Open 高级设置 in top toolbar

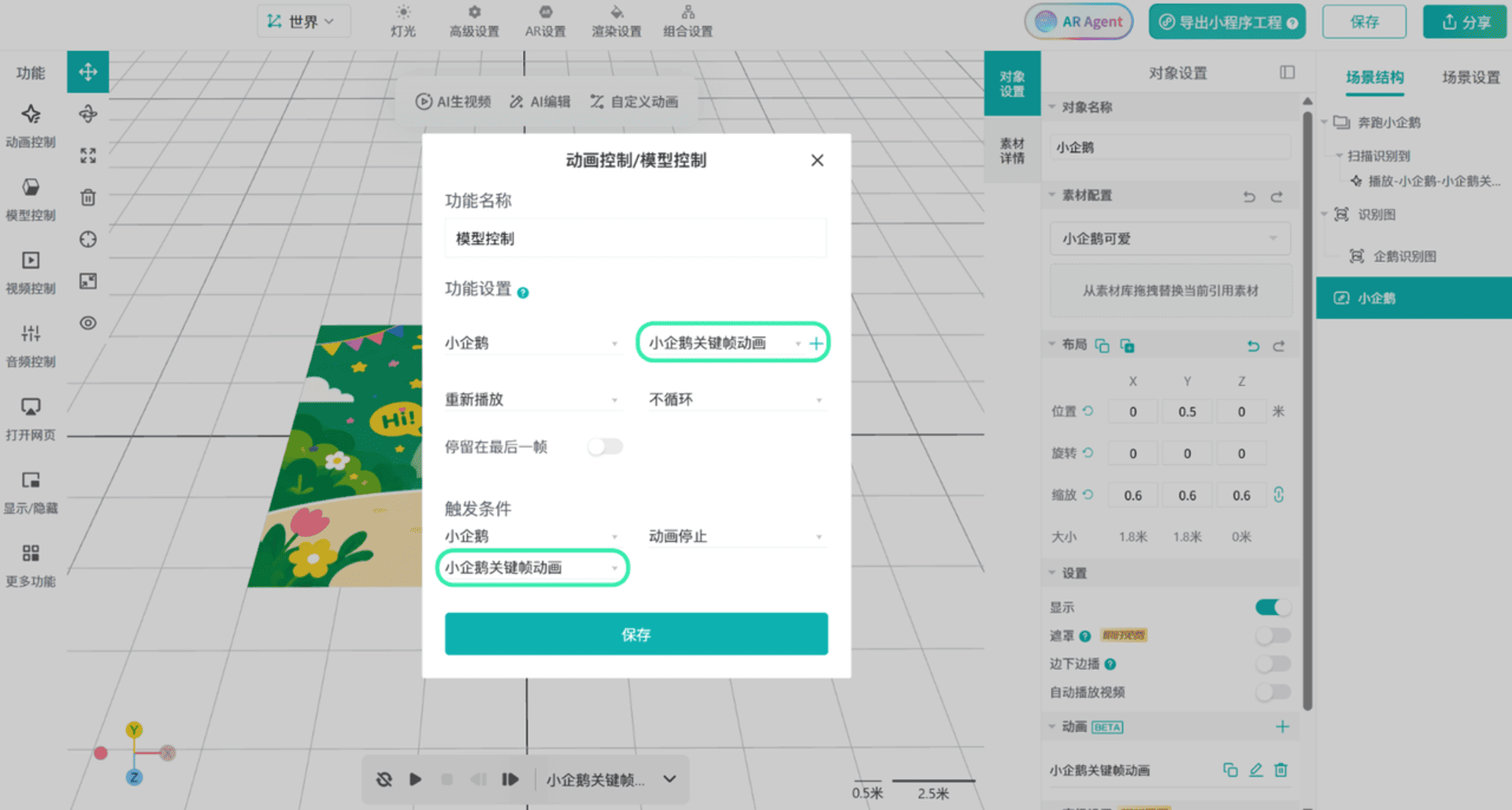click(474, 21)
